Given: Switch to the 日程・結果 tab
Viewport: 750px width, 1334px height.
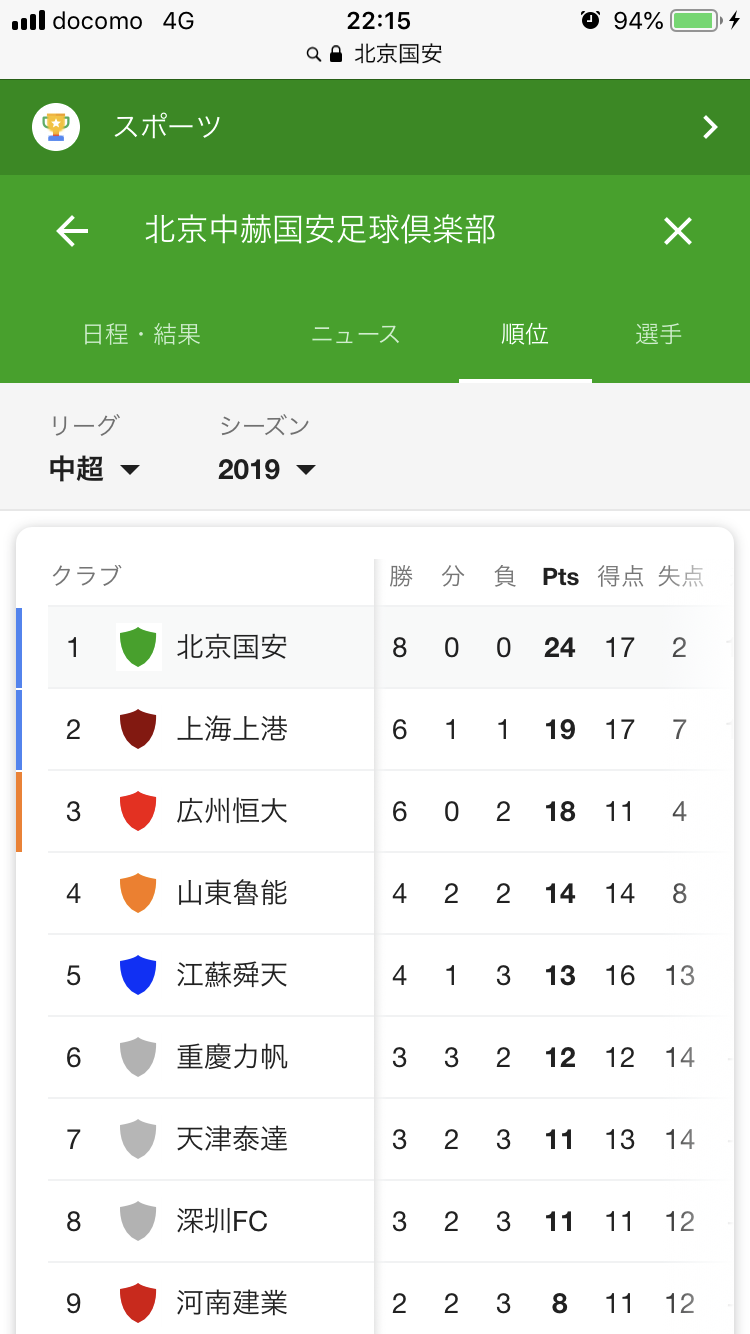Looking at the screenshot, I should coord(142,334).
